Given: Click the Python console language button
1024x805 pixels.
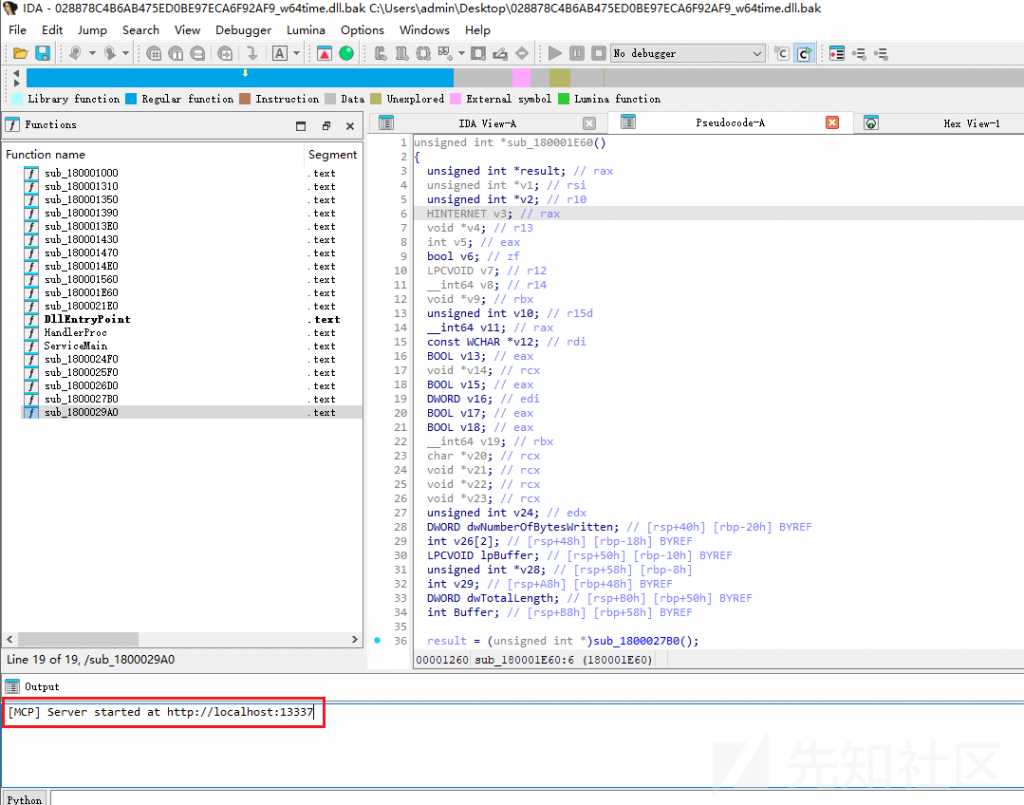Looking at the screenshot, I should coord(24,799).
